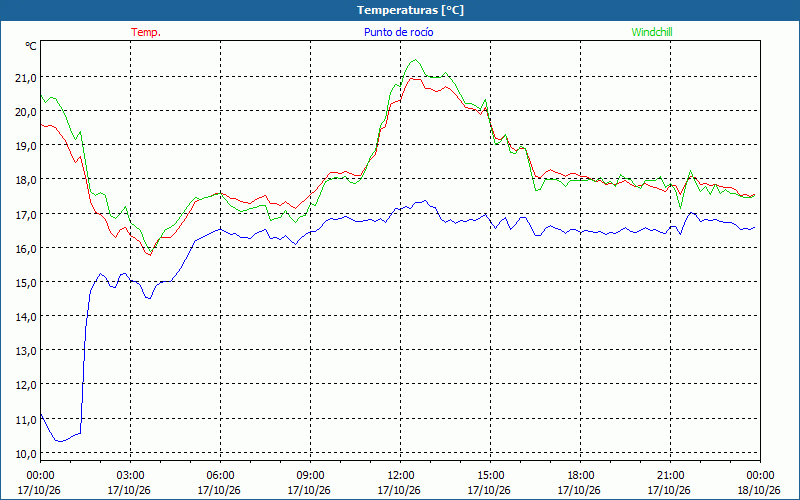Viewport: 800px width, 500px height.
Task: Click the '10,0' y-axis value
Action: 27,454
